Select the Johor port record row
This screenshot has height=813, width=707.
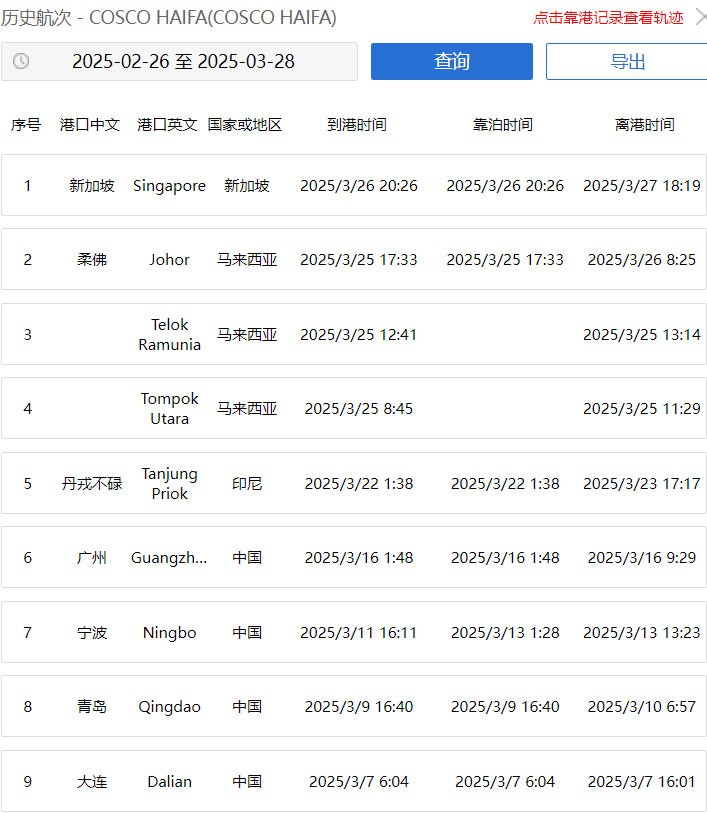click(353, 260)
